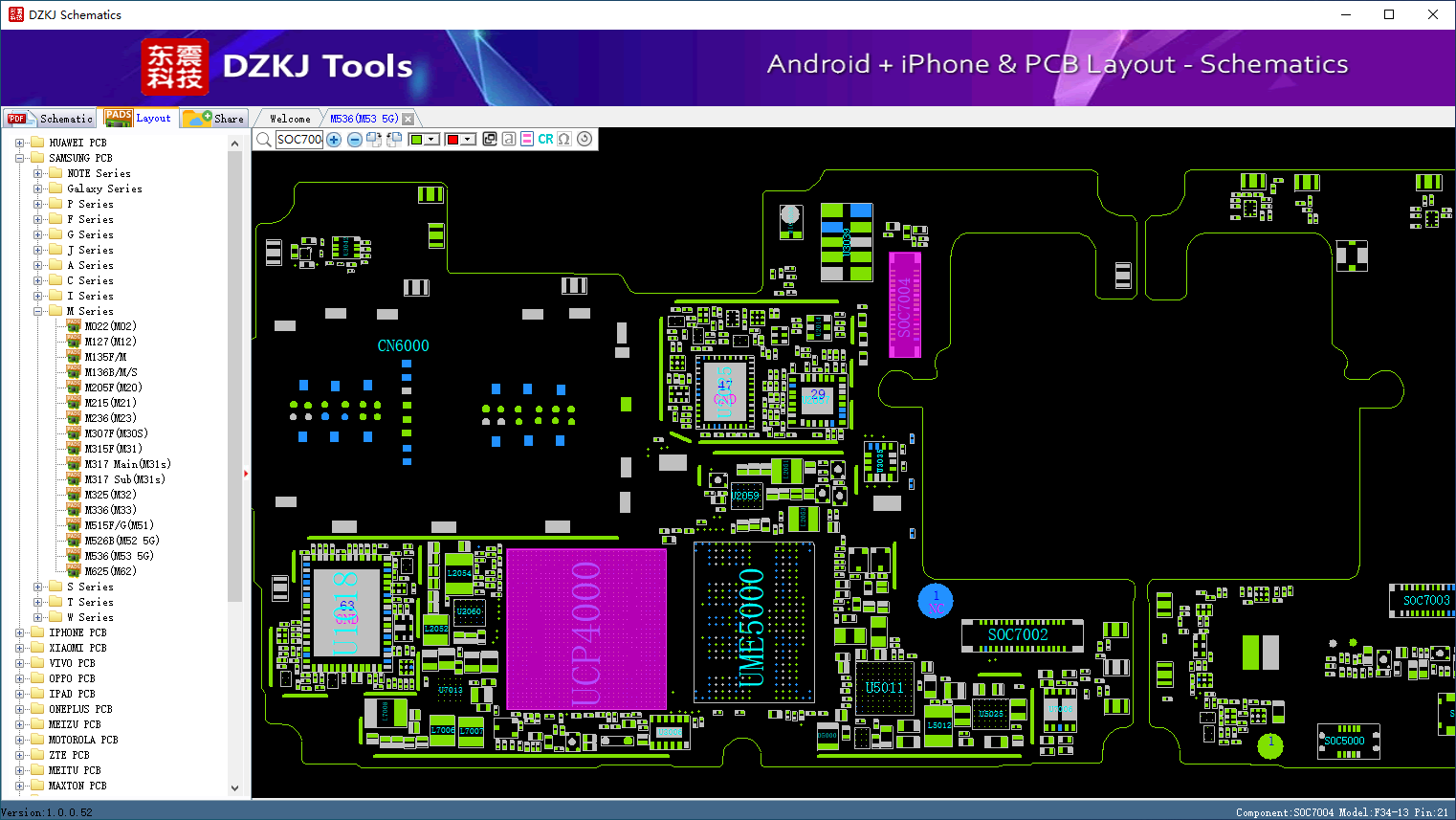Open the green color dropdown arrow
Screen dimensions: 1456x820
(x=432, y=140)
